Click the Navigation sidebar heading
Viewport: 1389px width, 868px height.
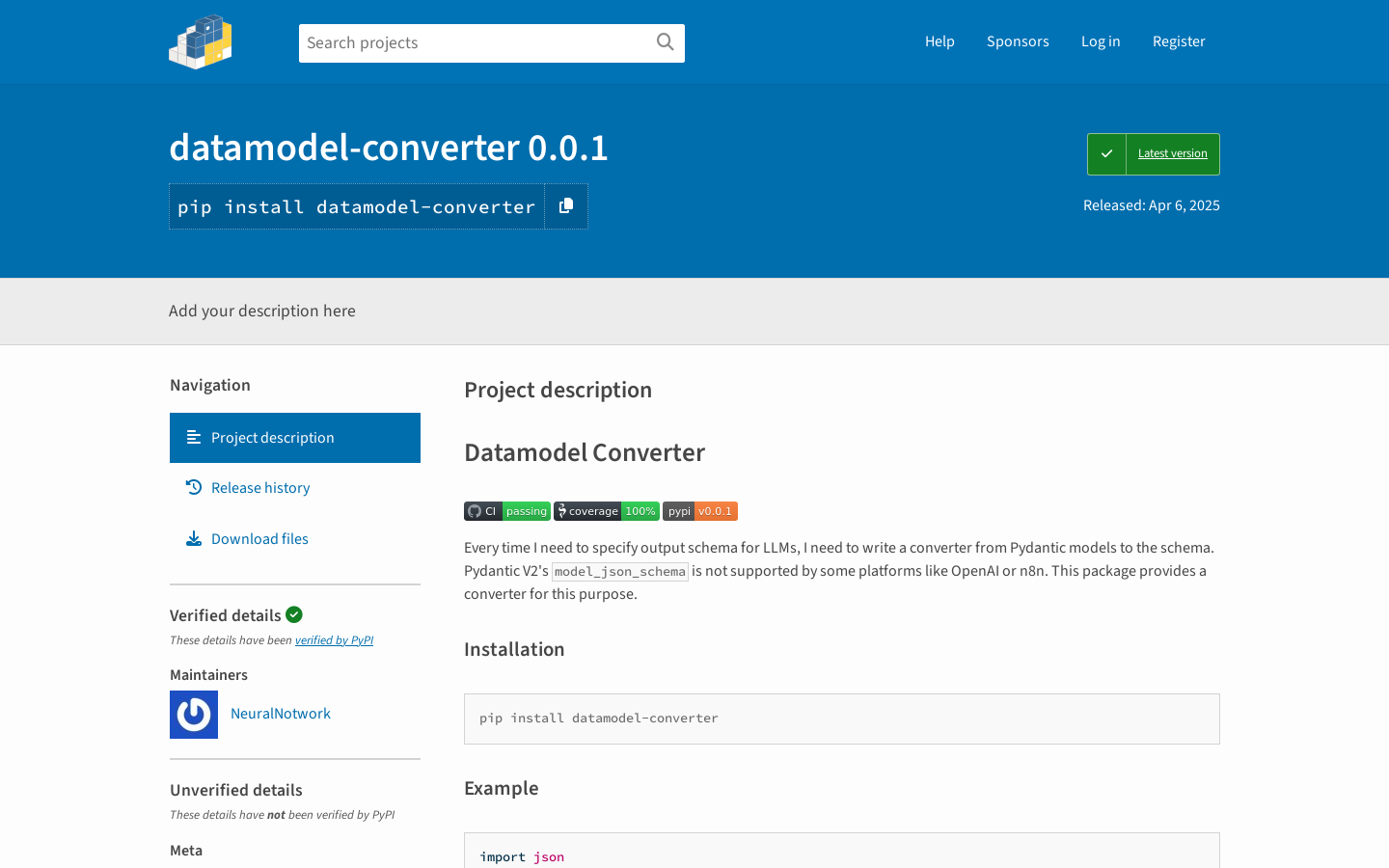click(x=210, y=385)
